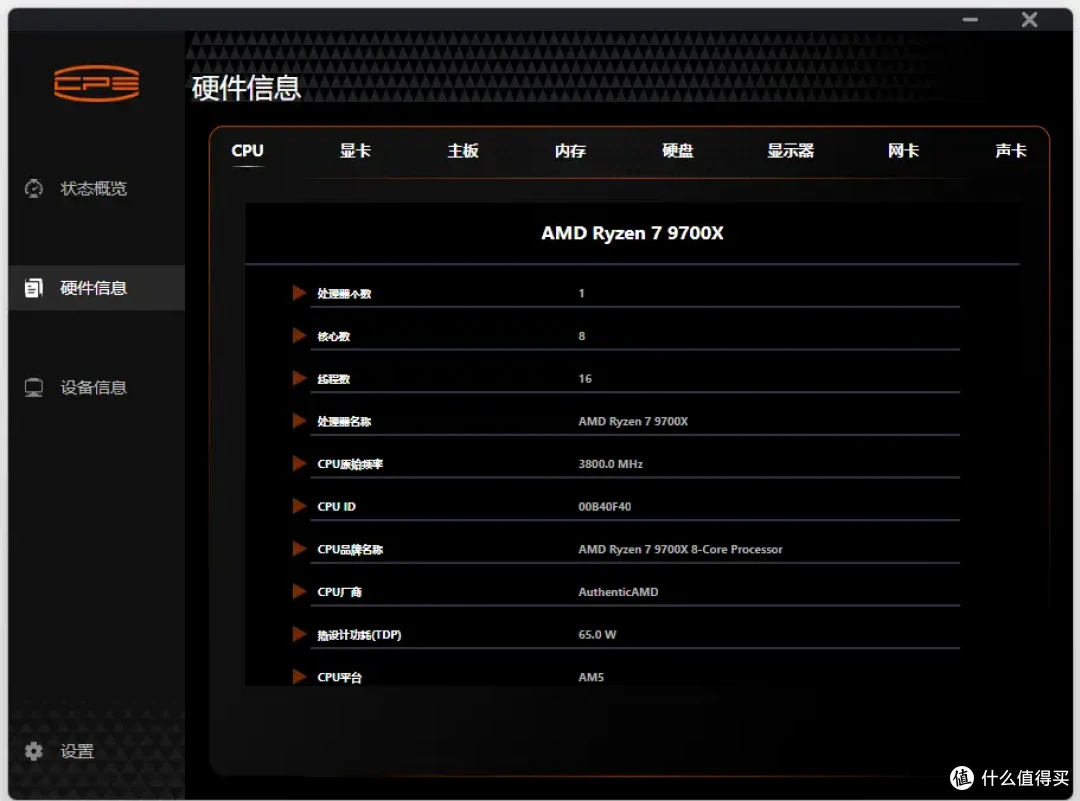Expand the CPU原始频率 row arrow

(x=299, y=464)
